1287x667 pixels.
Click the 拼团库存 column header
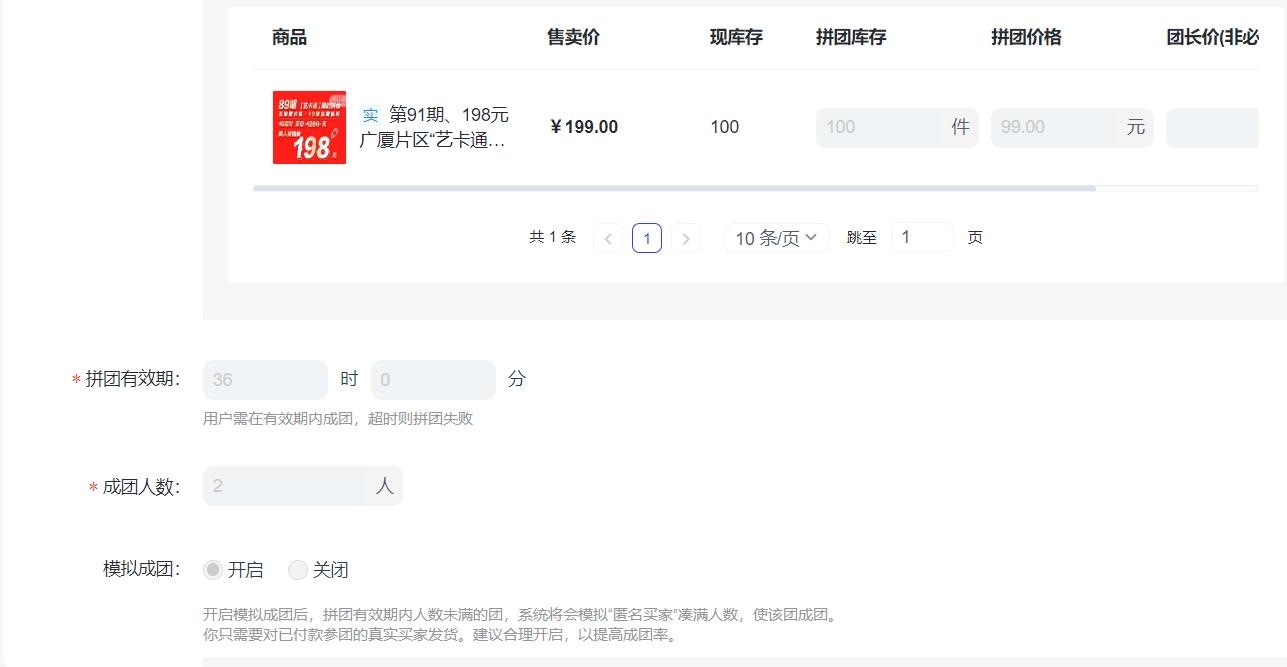coord(851,38)
